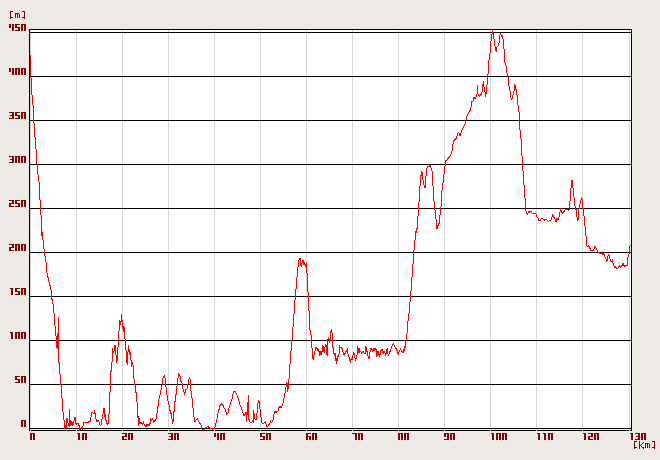Click the dip in the profile near 88 km
Viewport: 660px width, 460px height.
point(437,228)
